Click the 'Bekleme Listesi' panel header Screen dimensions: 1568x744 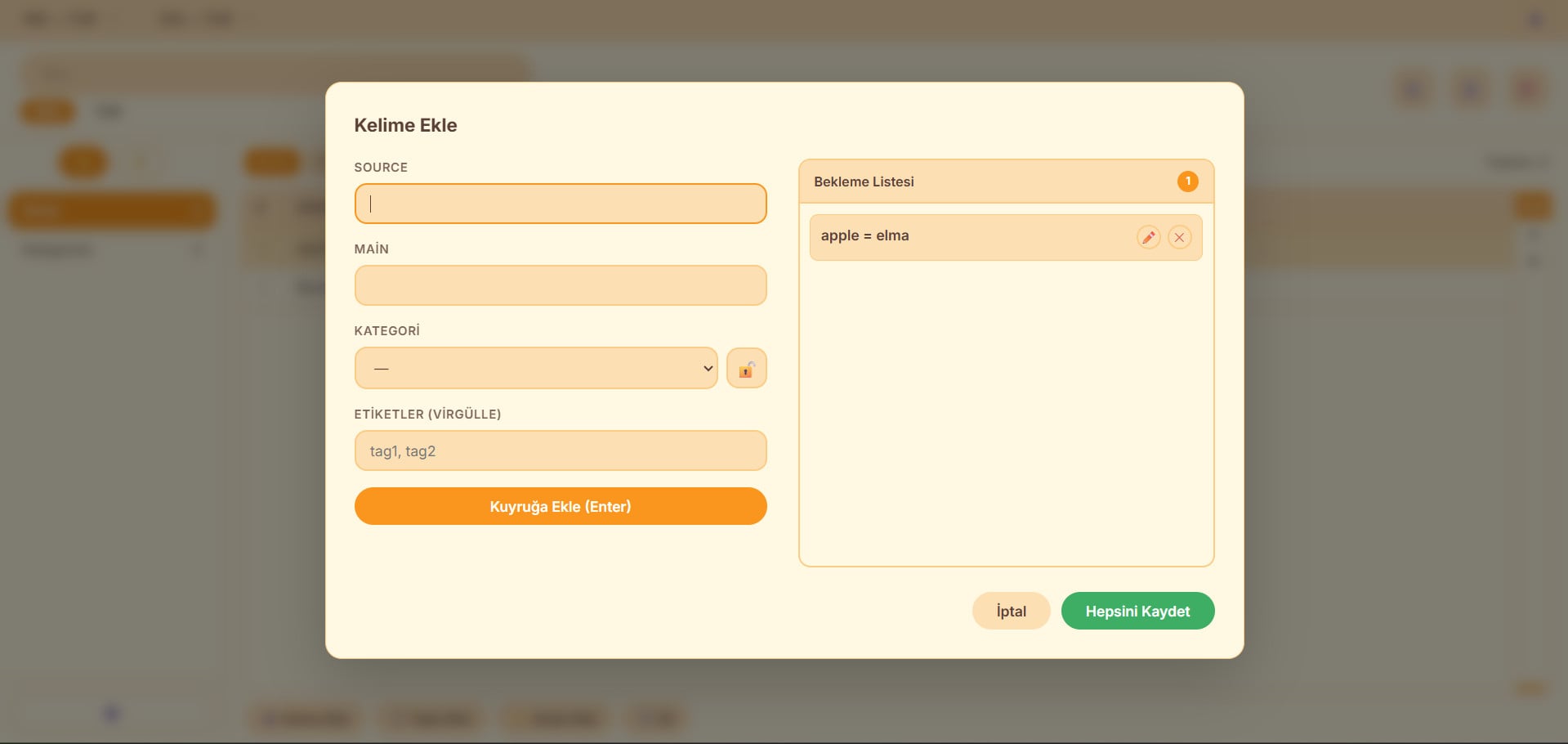864,182
